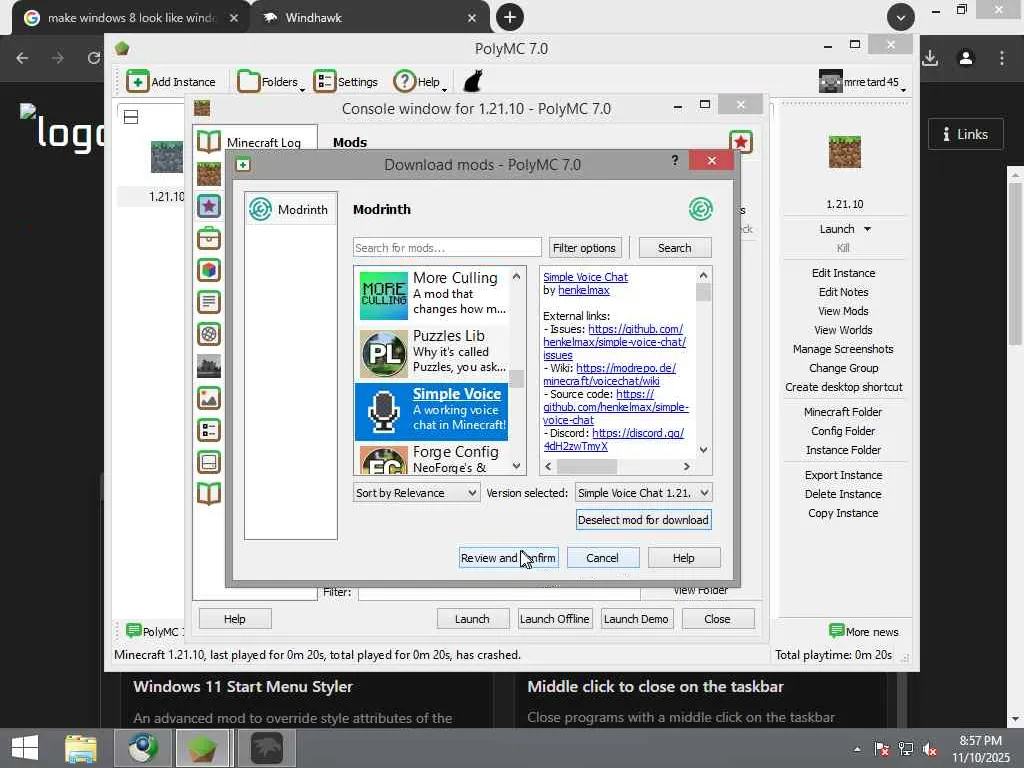This screenshot has height=768, width=1024.
Task: Click Manage Screenshots in right panel
Action: (x=843, y=349)
